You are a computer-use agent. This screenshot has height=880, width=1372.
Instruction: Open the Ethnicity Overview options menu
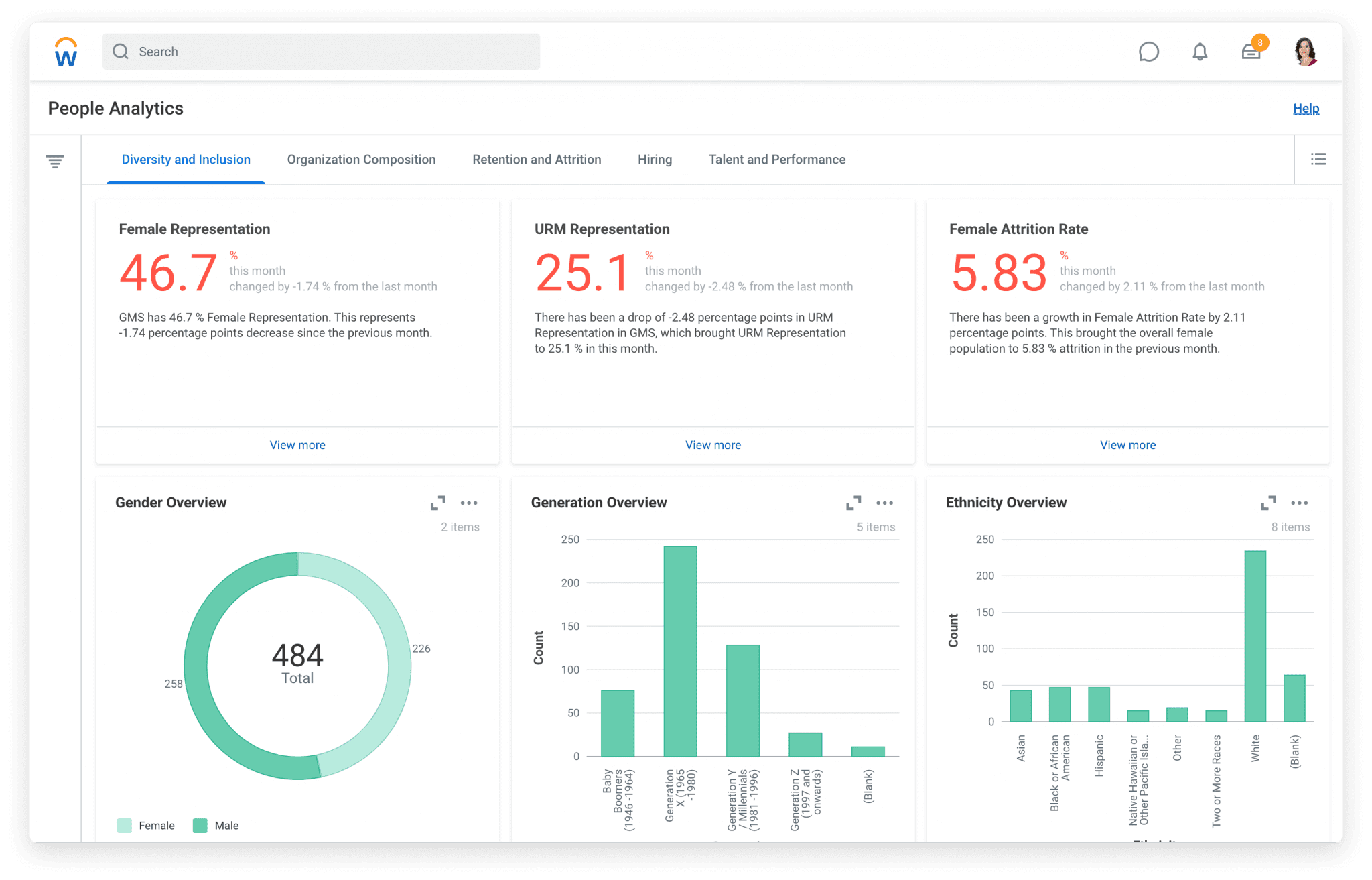tap(1300, 503)
